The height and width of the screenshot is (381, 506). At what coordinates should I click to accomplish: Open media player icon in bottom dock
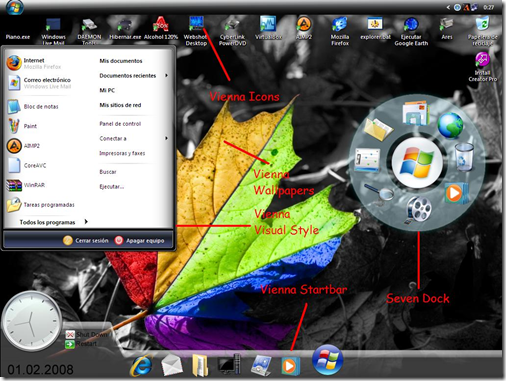pos(290,366)
